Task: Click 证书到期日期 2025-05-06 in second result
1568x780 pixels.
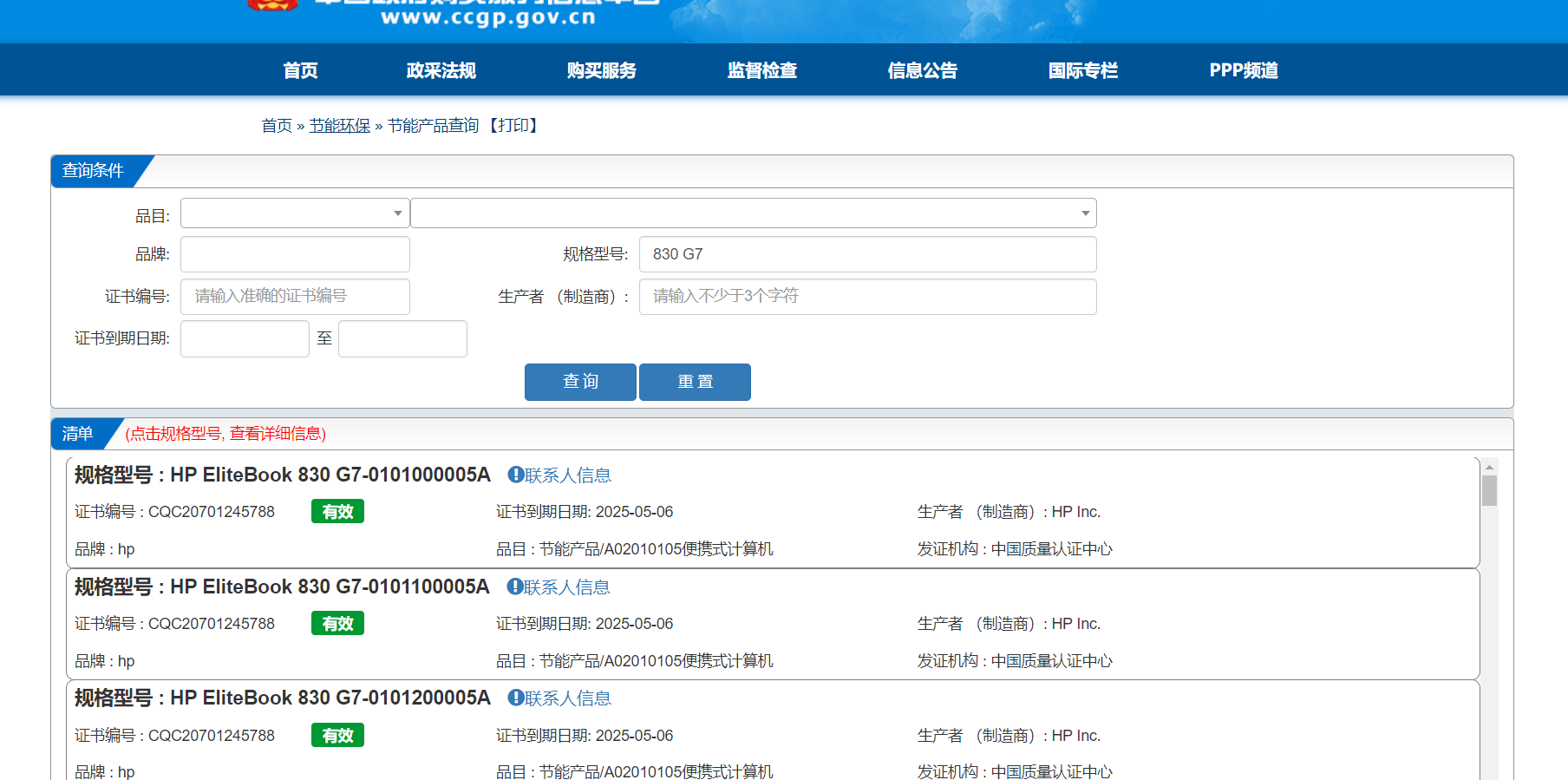Action: pos(585,624)
